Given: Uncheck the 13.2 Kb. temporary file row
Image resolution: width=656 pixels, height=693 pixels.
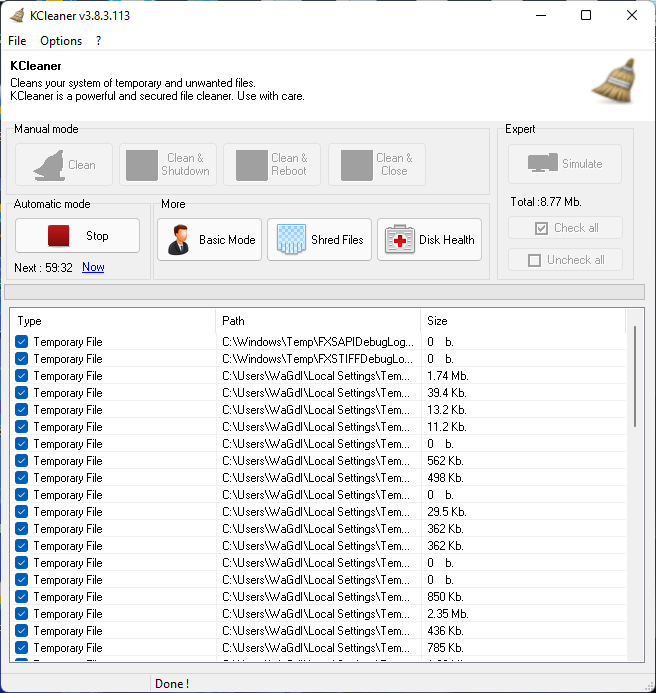Looking at the screenshot, I should (x=21, y=410).
